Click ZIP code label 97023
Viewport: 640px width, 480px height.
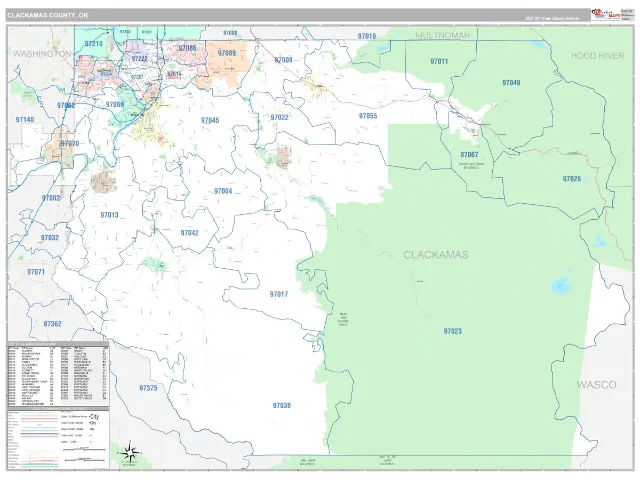coord(453,331)
